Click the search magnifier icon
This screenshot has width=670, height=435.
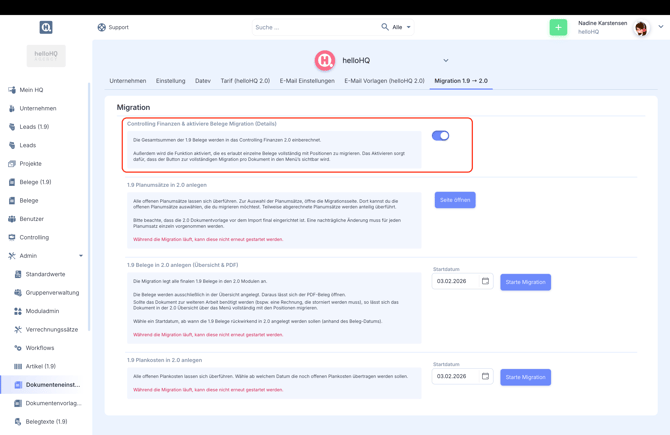385,27
